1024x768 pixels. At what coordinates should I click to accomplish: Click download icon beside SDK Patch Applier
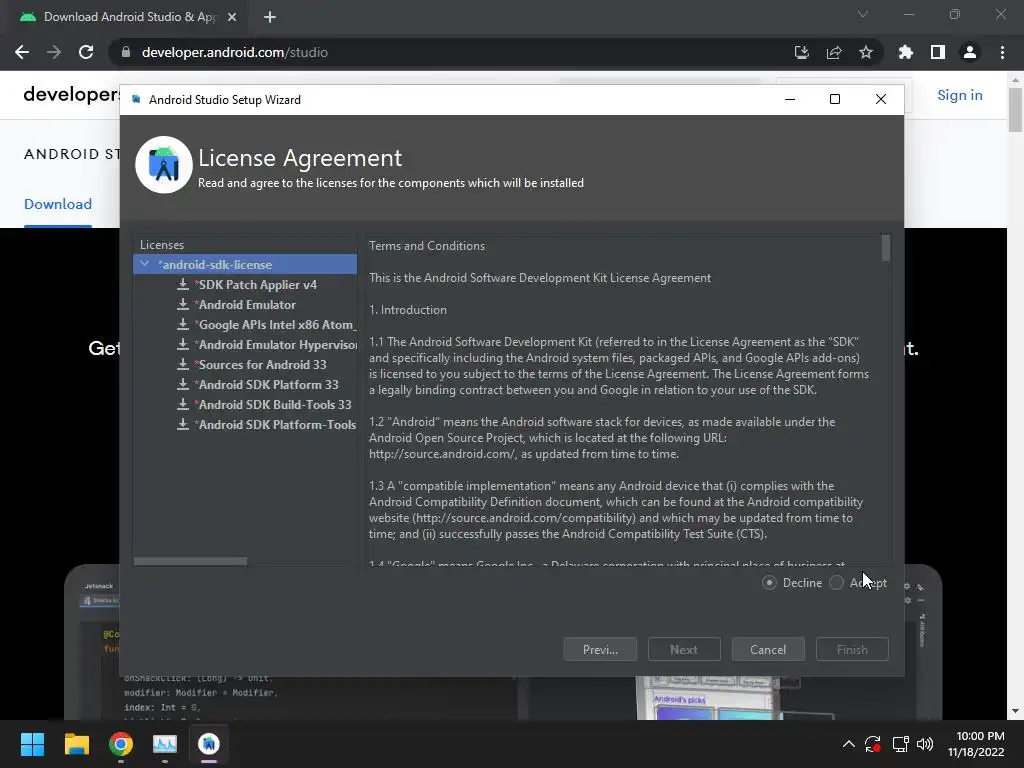coord(183,285)
